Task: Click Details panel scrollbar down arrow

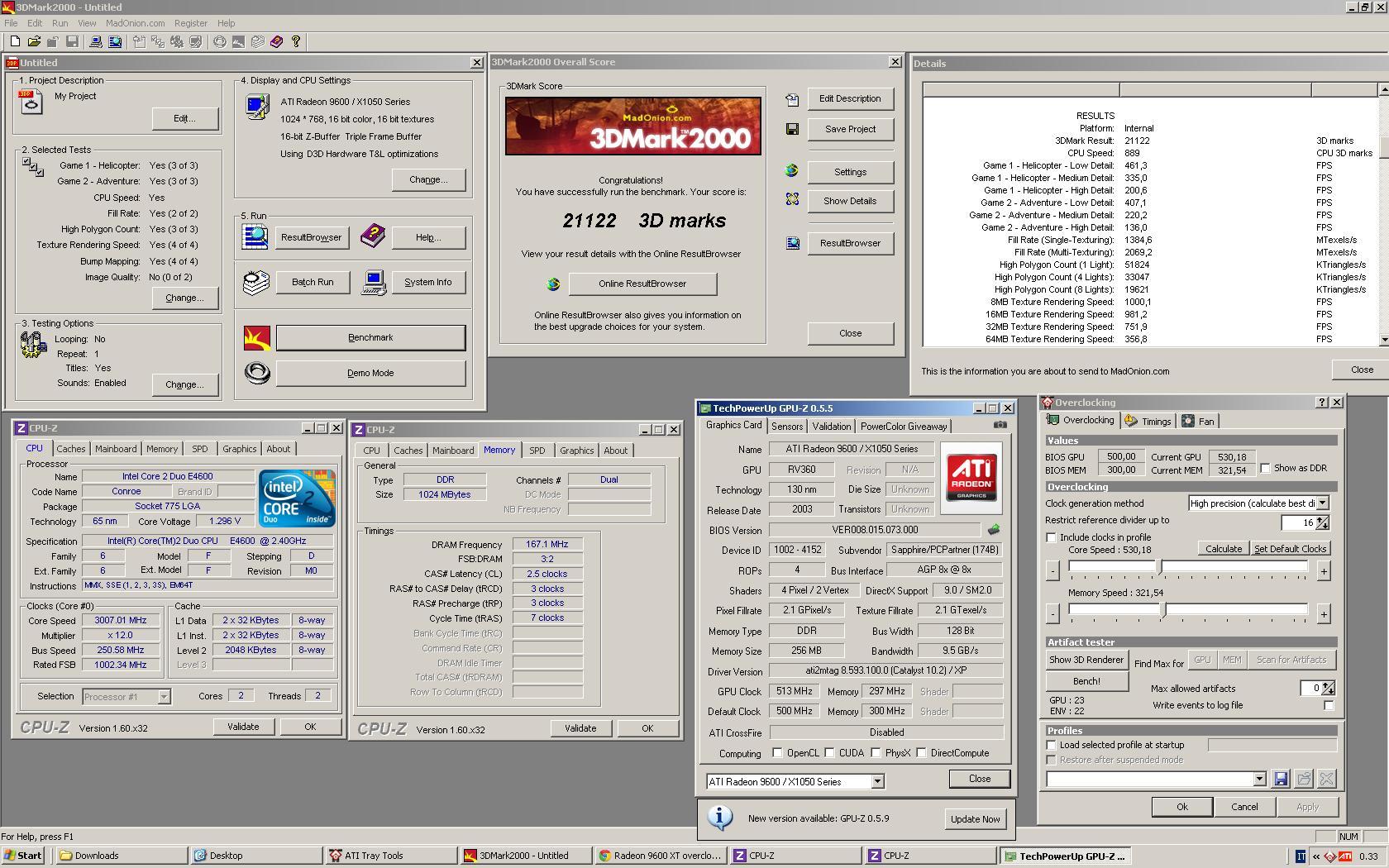Action: click(1383, 340)
